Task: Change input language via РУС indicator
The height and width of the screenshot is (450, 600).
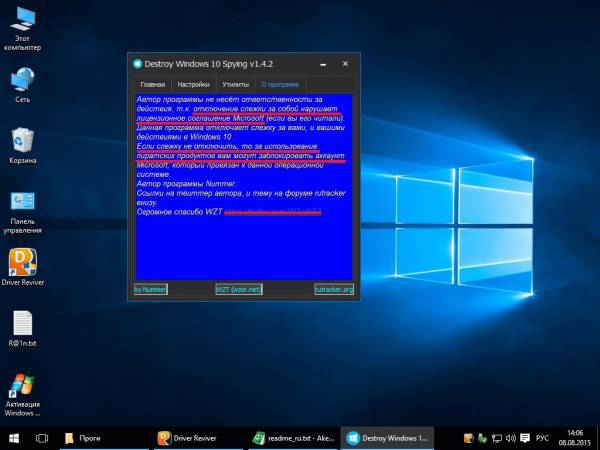Action: click(x=542, y=438)
